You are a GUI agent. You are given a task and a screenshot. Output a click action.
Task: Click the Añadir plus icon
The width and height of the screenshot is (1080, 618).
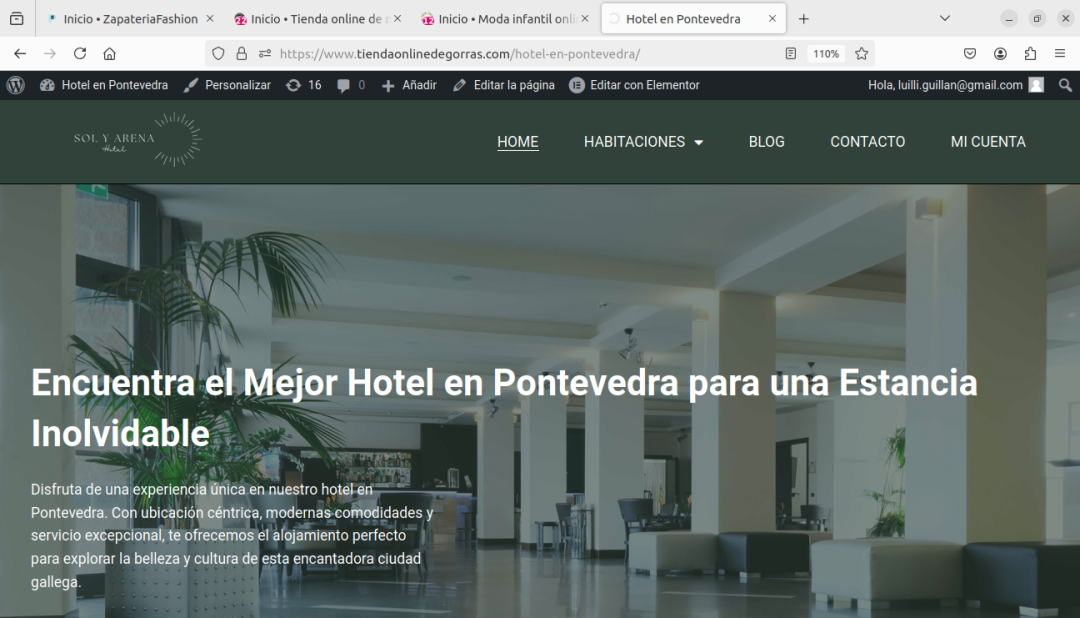point(388,85)
